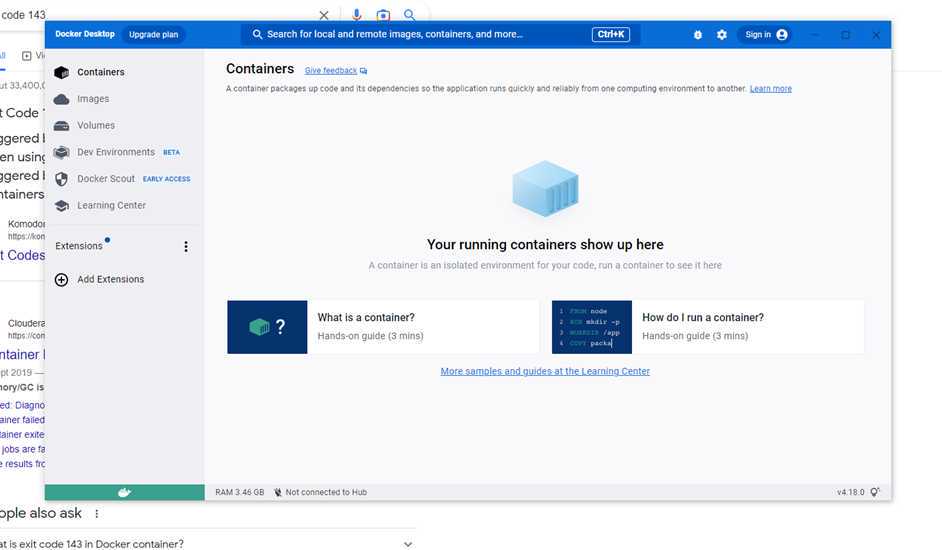Viewport: 942px width, 550px height.
Task: Click the Add Extensions plus icon
Action: click(61, 280)
